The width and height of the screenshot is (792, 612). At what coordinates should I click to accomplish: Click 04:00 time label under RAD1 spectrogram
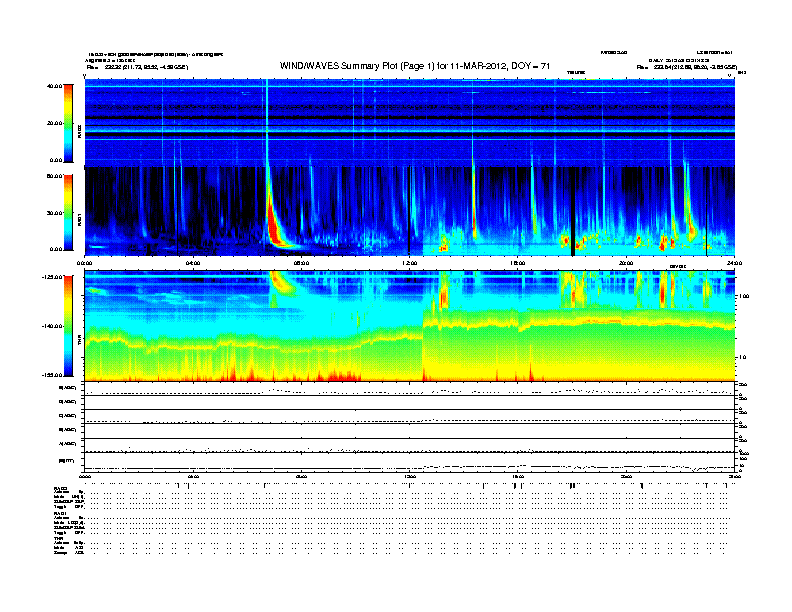pos(193,263)
